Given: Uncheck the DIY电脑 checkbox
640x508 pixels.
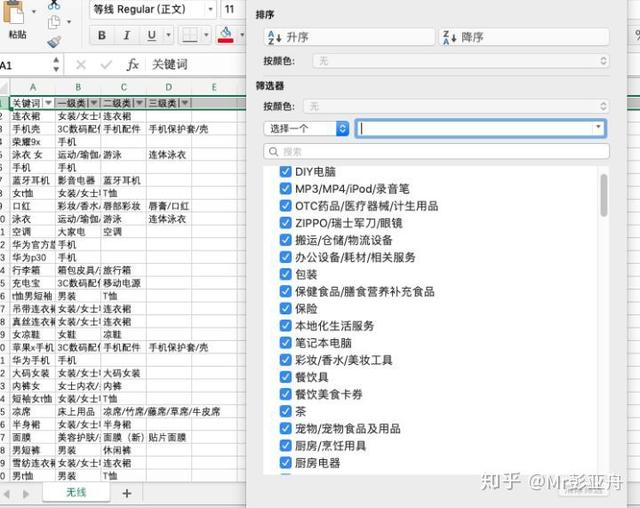Looking at the screenshot, I should point(285,171).
